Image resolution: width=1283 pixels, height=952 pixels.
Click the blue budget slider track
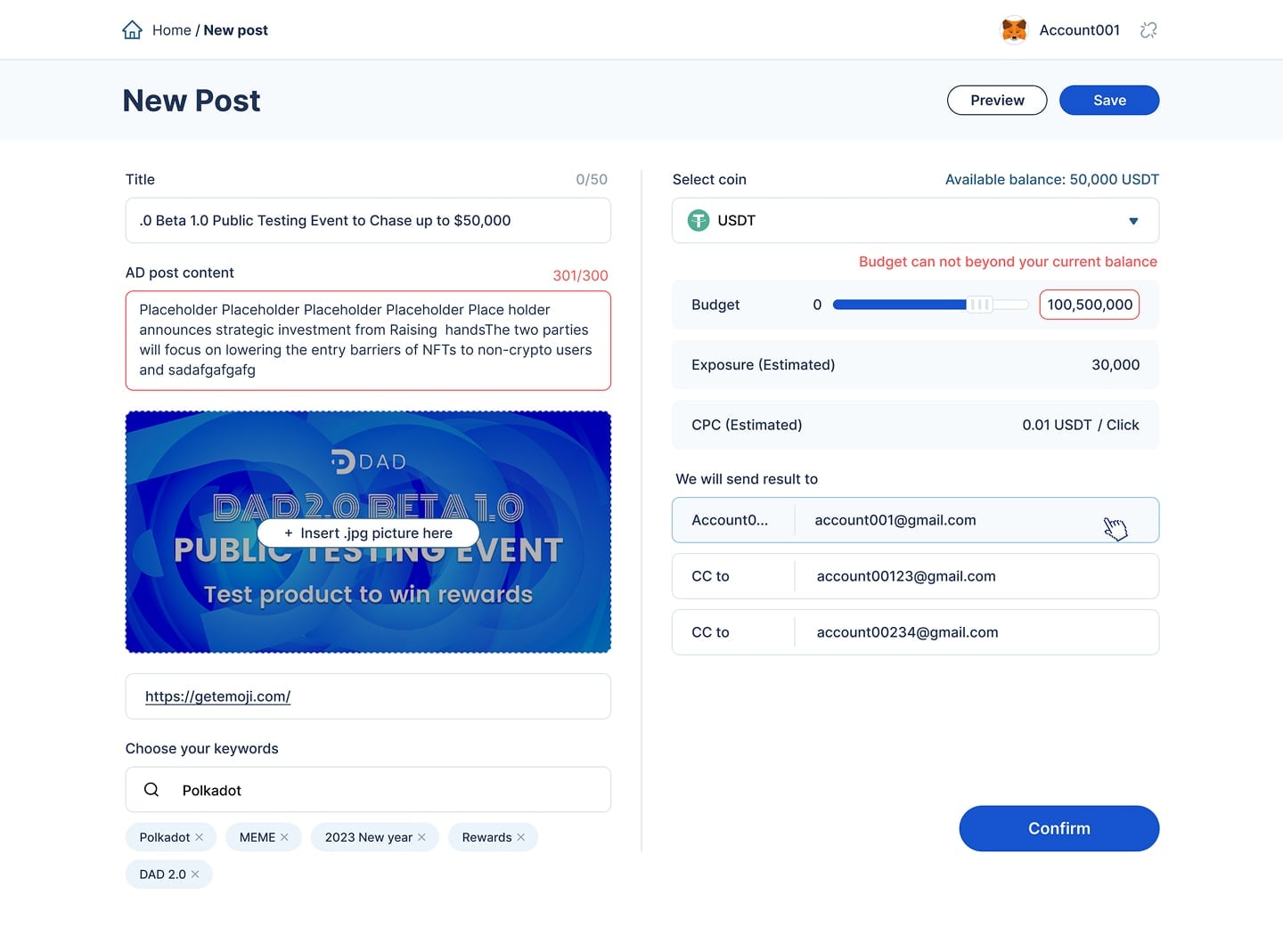click(x=899, y=305)
